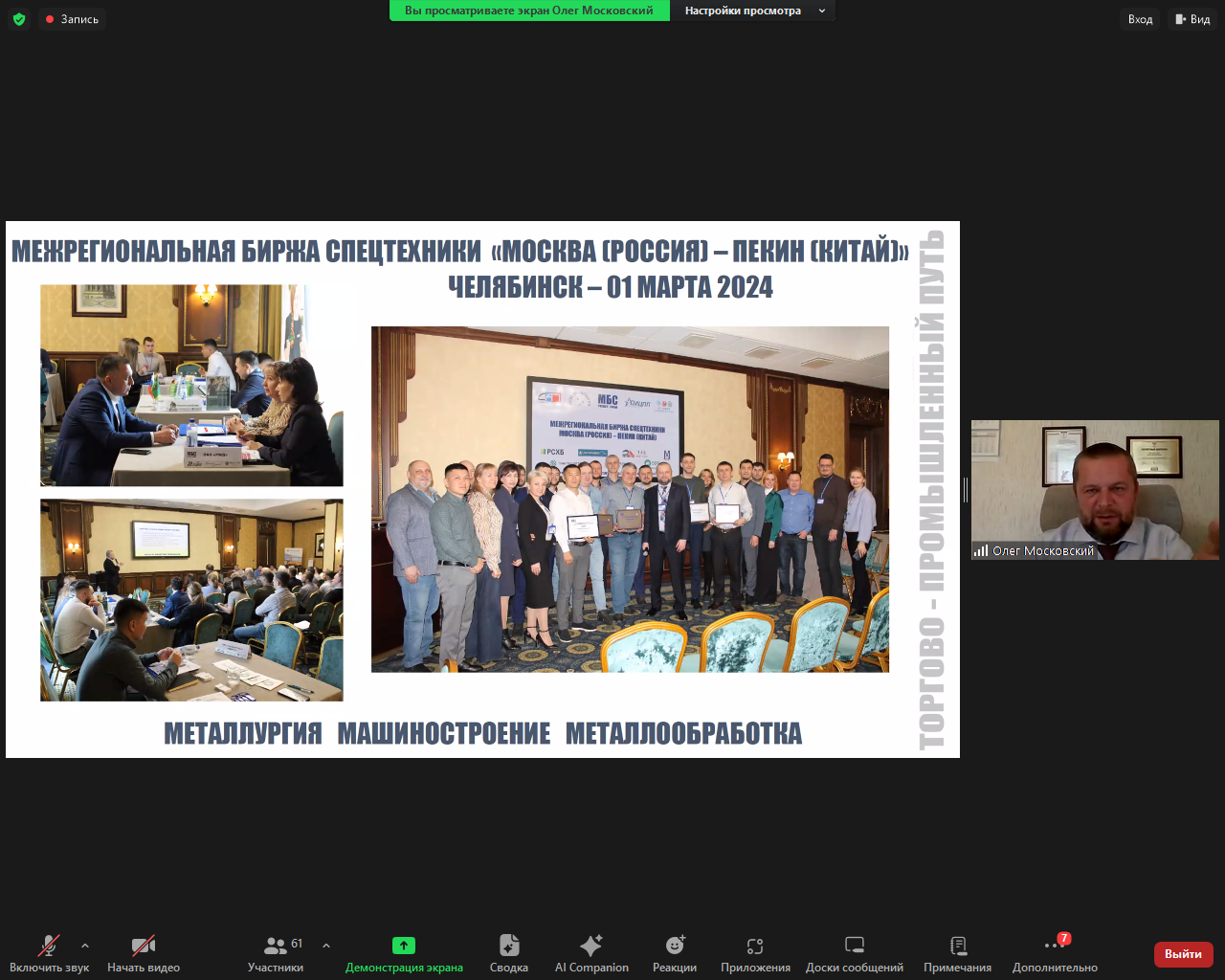Screen dimensions: 1225x980
Task: Open the Сводка summary icon
Action: pos(509,953)
